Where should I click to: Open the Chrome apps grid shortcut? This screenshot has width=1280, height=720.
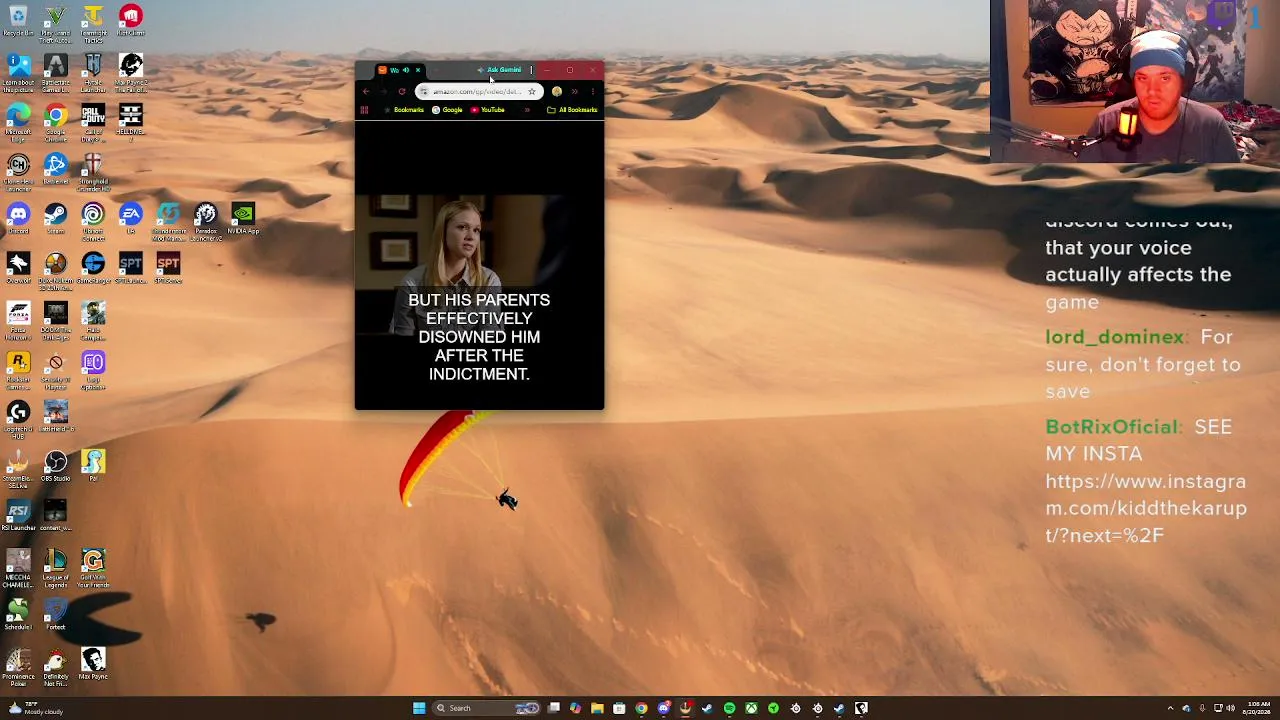364,110
